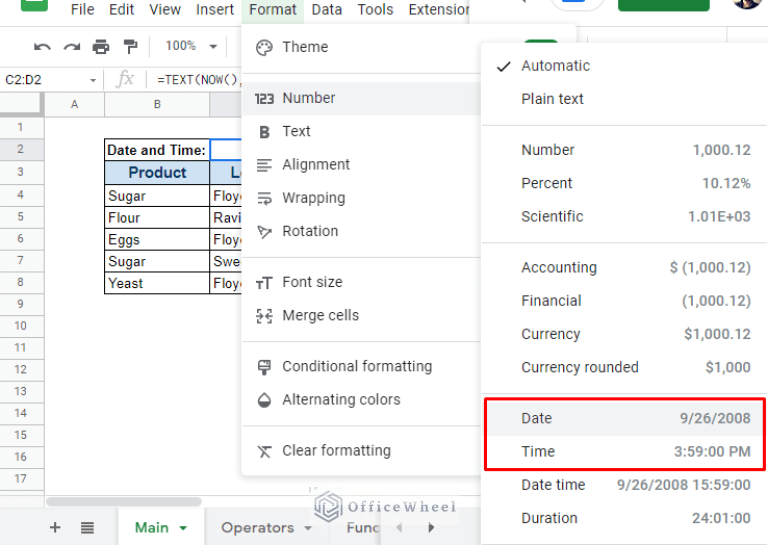Open the Alignment submenu

pyautogui.click(x=361, y=165)
